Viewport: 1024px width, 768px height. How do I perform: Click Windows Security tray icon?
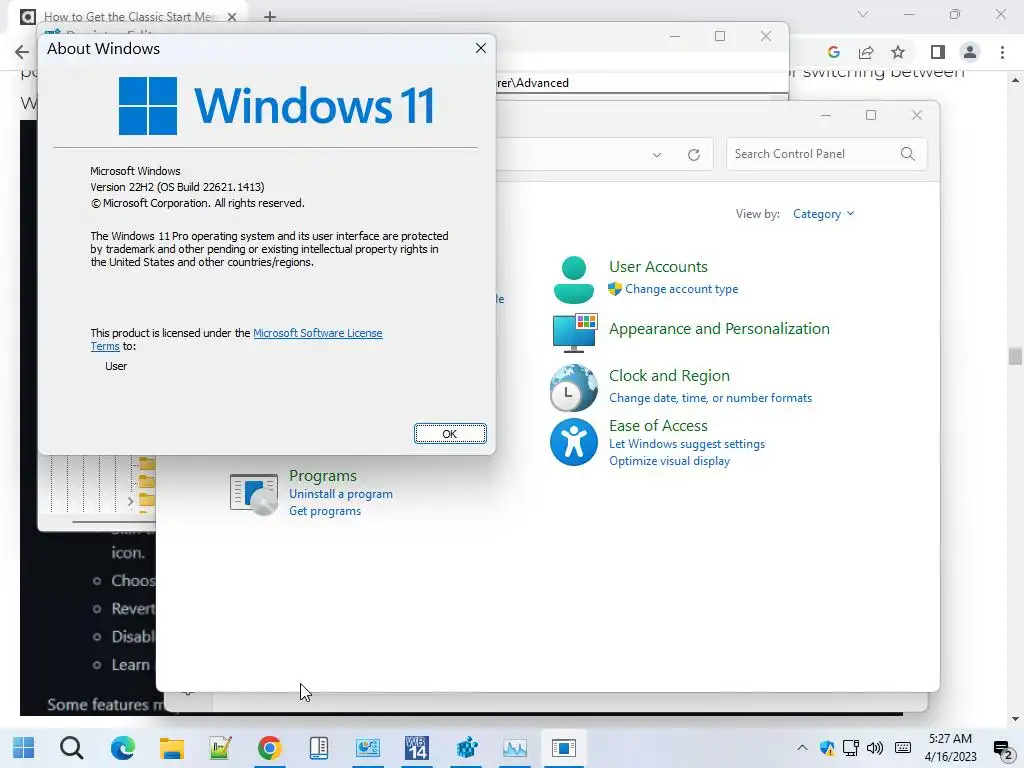[827, 748]
